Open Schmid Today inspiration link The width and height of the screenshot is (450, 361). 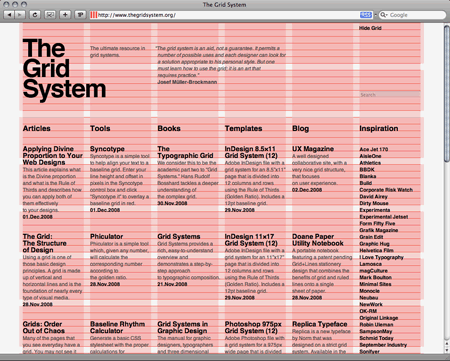point(376,338)
